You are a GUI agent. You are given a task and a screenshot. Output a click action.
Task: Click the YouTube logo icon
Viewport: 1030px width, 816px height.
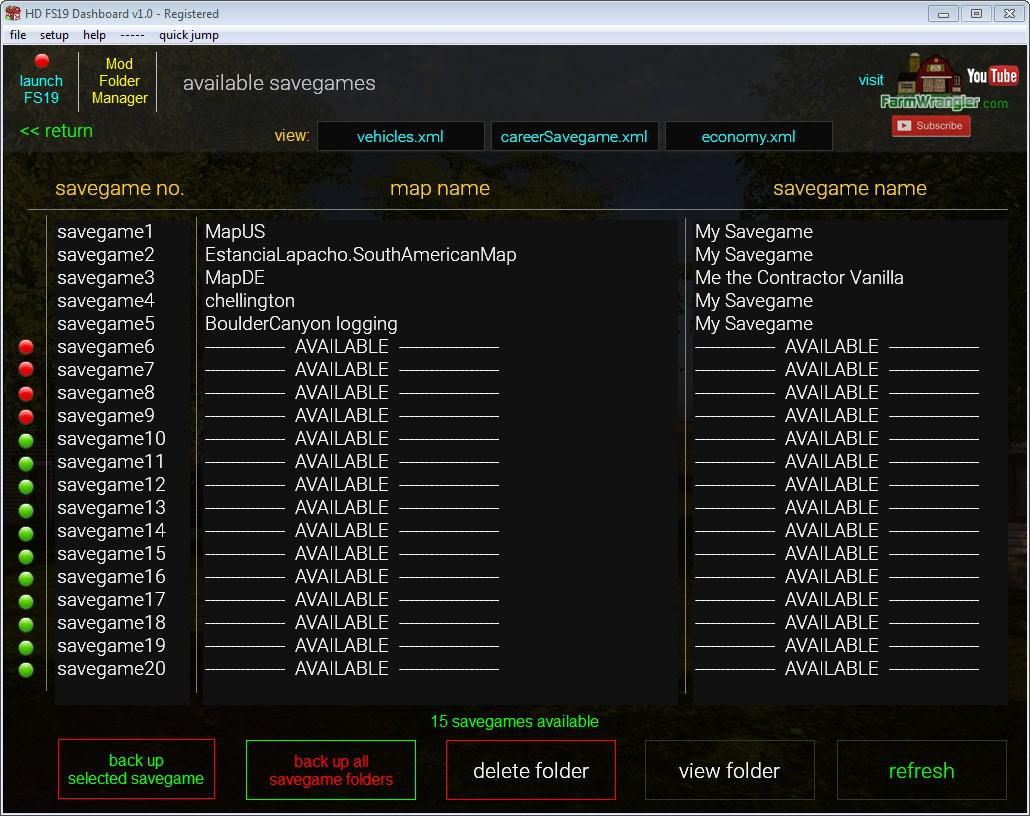tap(991, 76)
